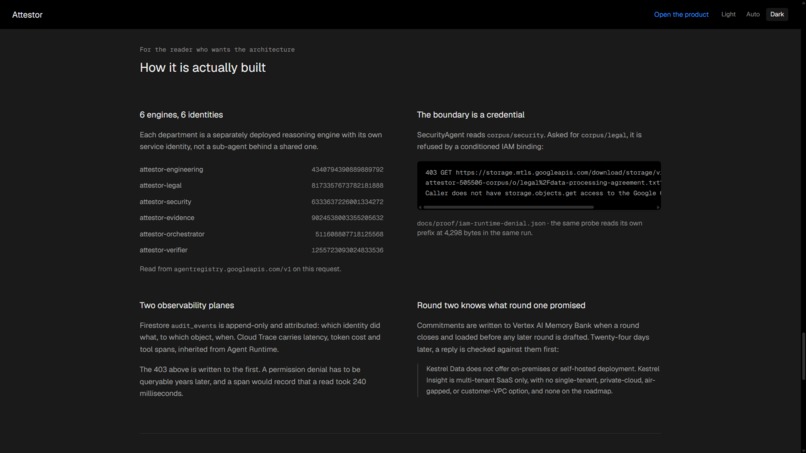Click the ID number for attestor-orchestrator
This screenshot has height=453, width=806.
[x=349, y=234]
